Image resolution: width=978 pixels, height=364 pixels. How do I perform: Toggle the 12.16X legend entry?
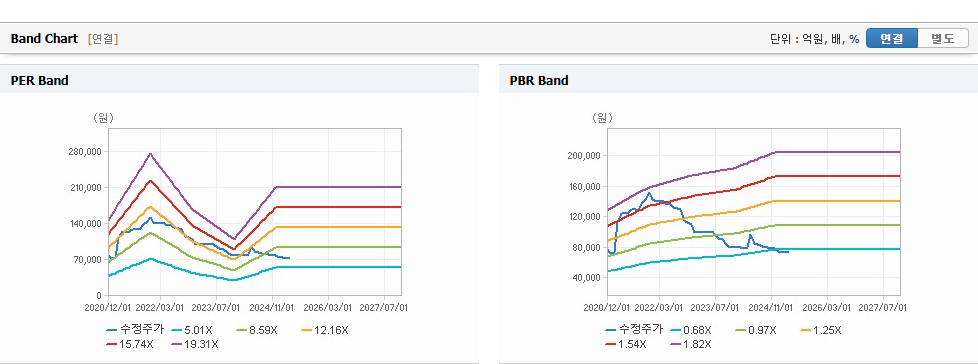point(324,330)
